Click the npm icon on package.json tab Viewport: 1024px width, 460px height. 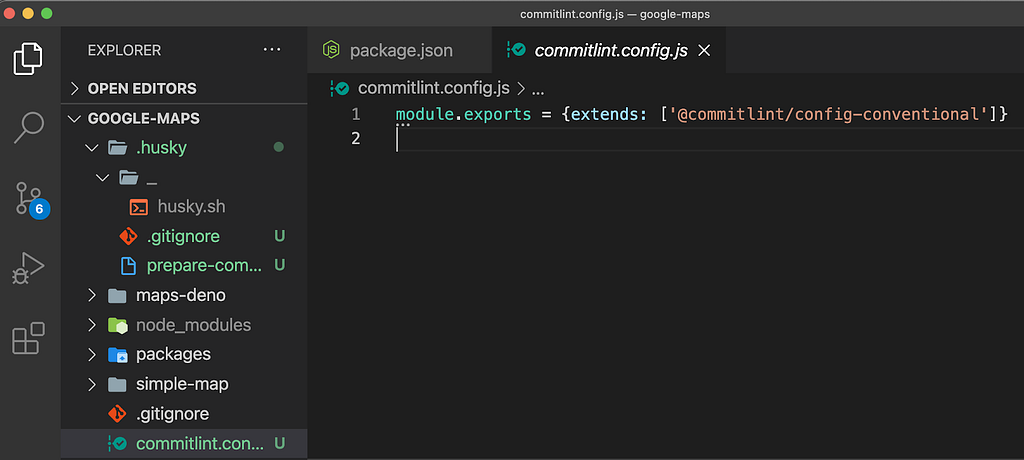click(332, 50)
